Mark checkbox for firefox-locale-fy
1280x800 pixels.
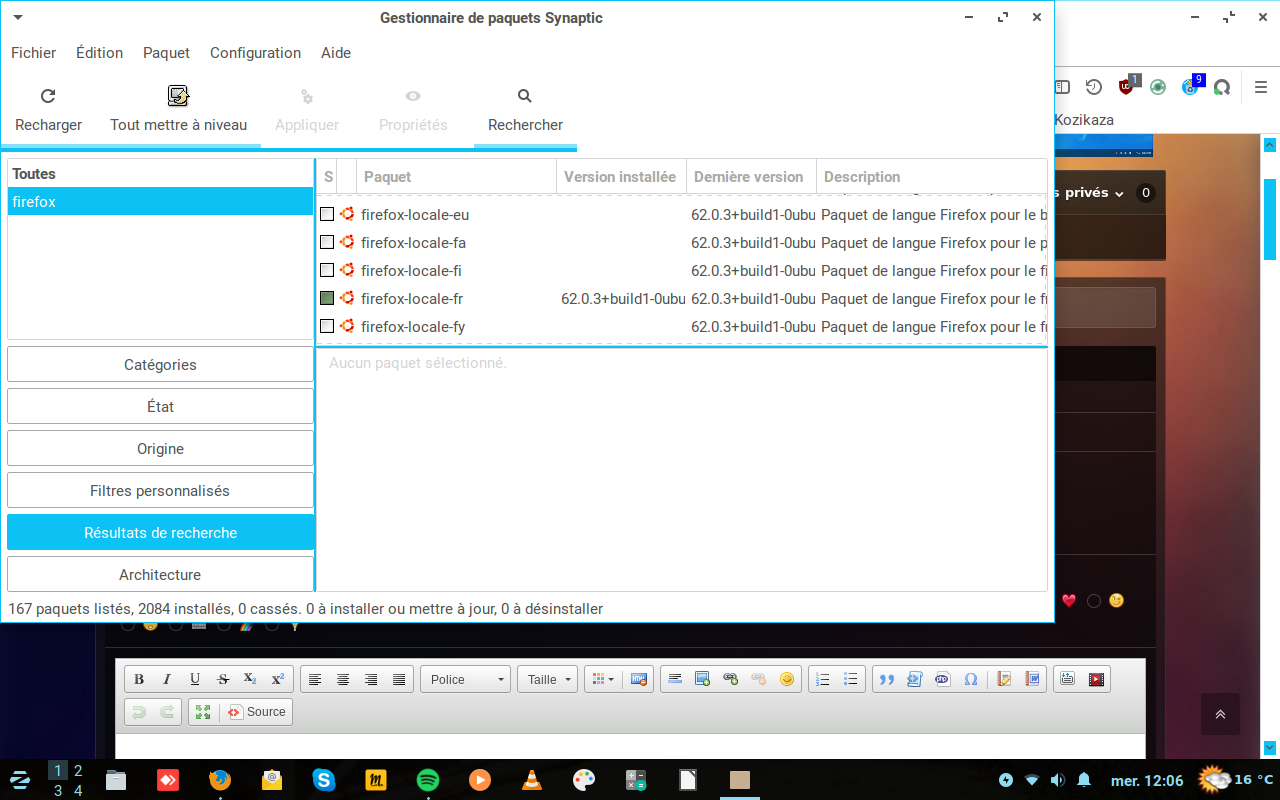click(x=327, y=326)
